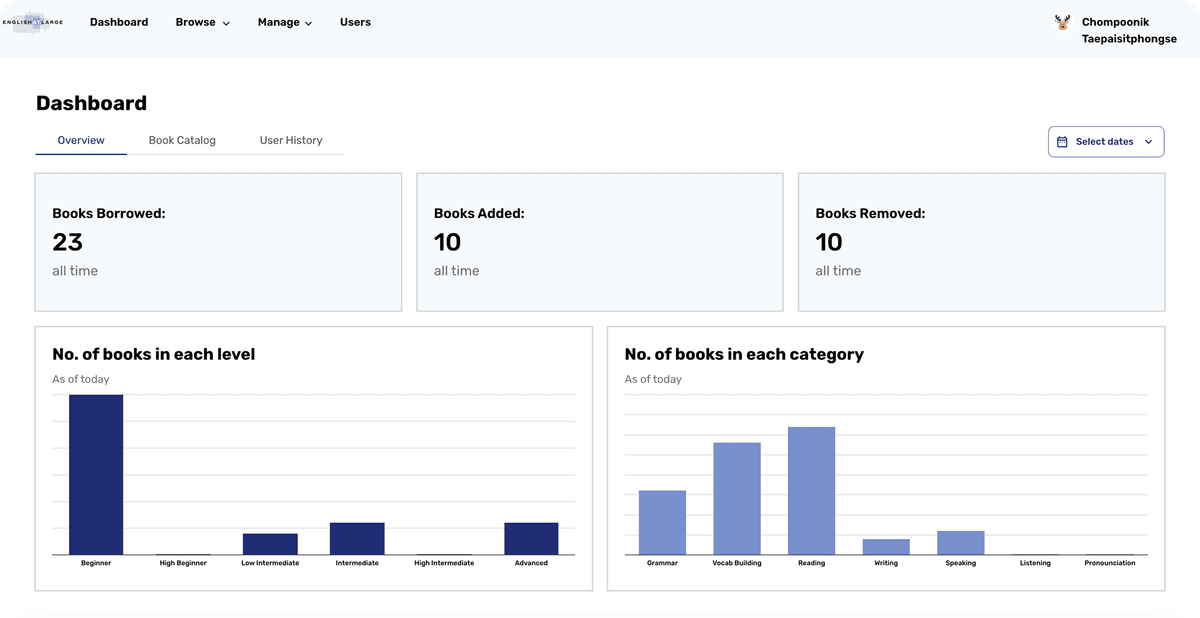Switch to the Book Catalog tab
This screenshot has height=618, width=1200.
tap(182, 140)
